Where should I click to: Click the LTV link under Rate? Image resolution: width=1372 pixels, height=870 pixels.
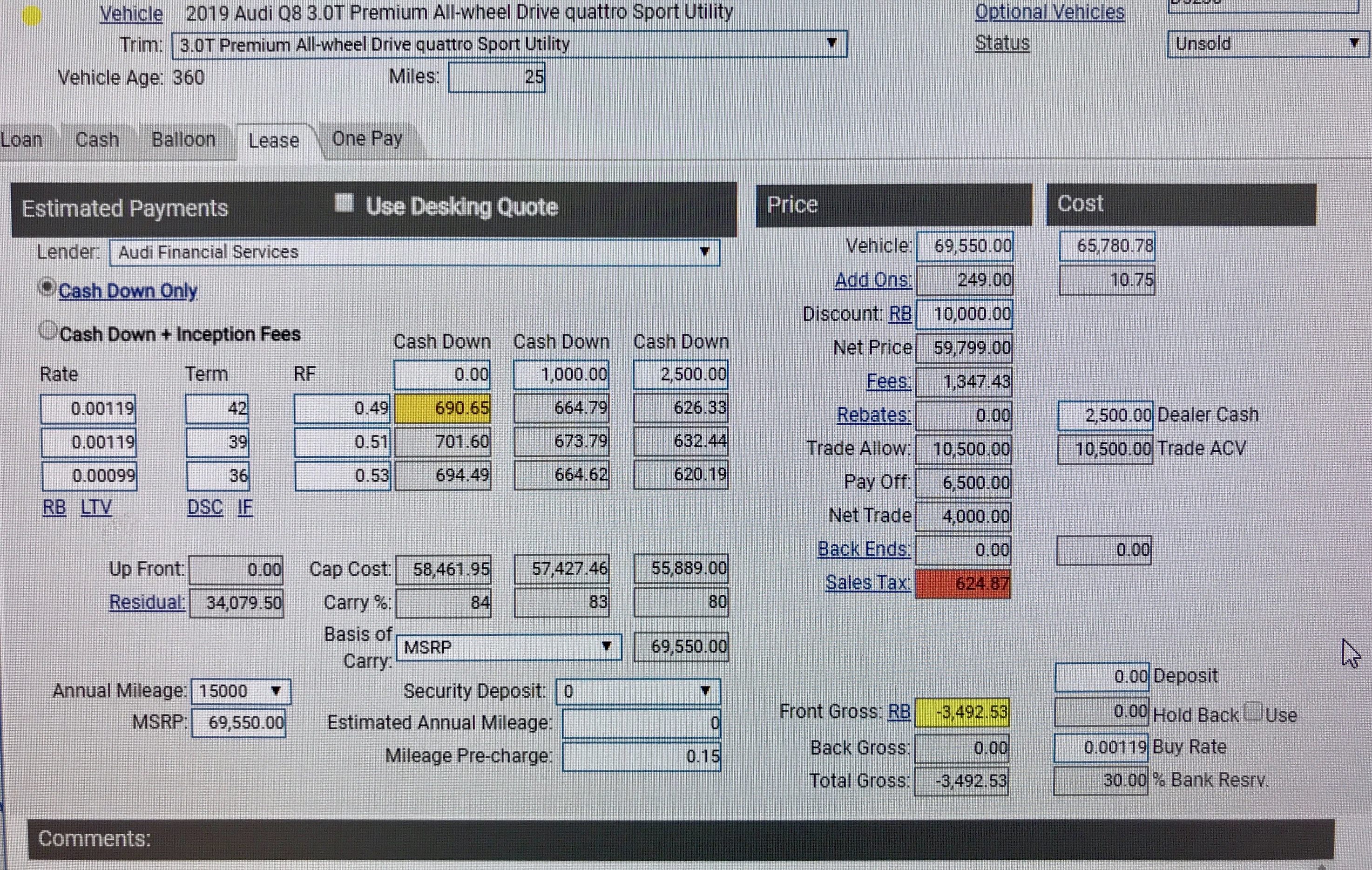click(x=96, y=507)
